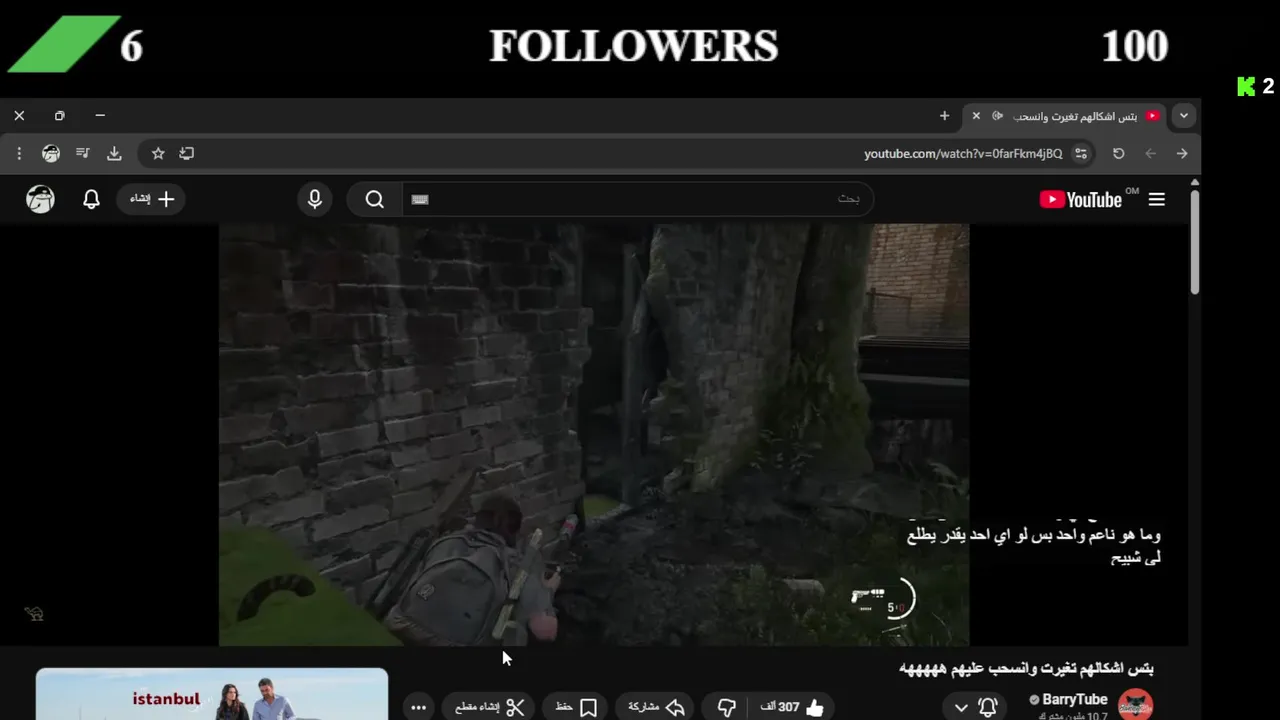Focus the address bar URL
This screenshot has width=1280, height=720.
point(963,154)
